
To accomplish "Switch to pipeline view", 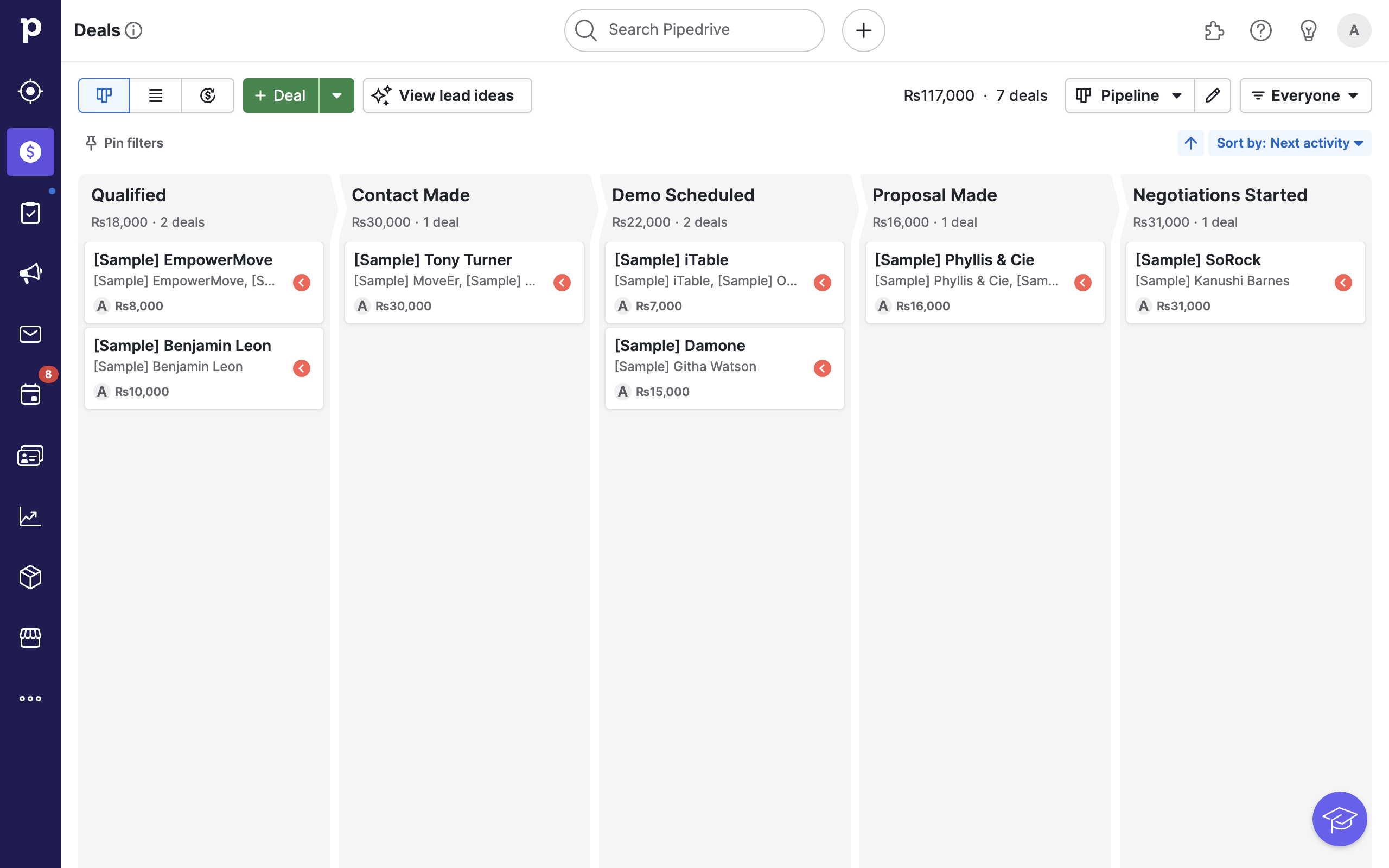I will (104, 95).
